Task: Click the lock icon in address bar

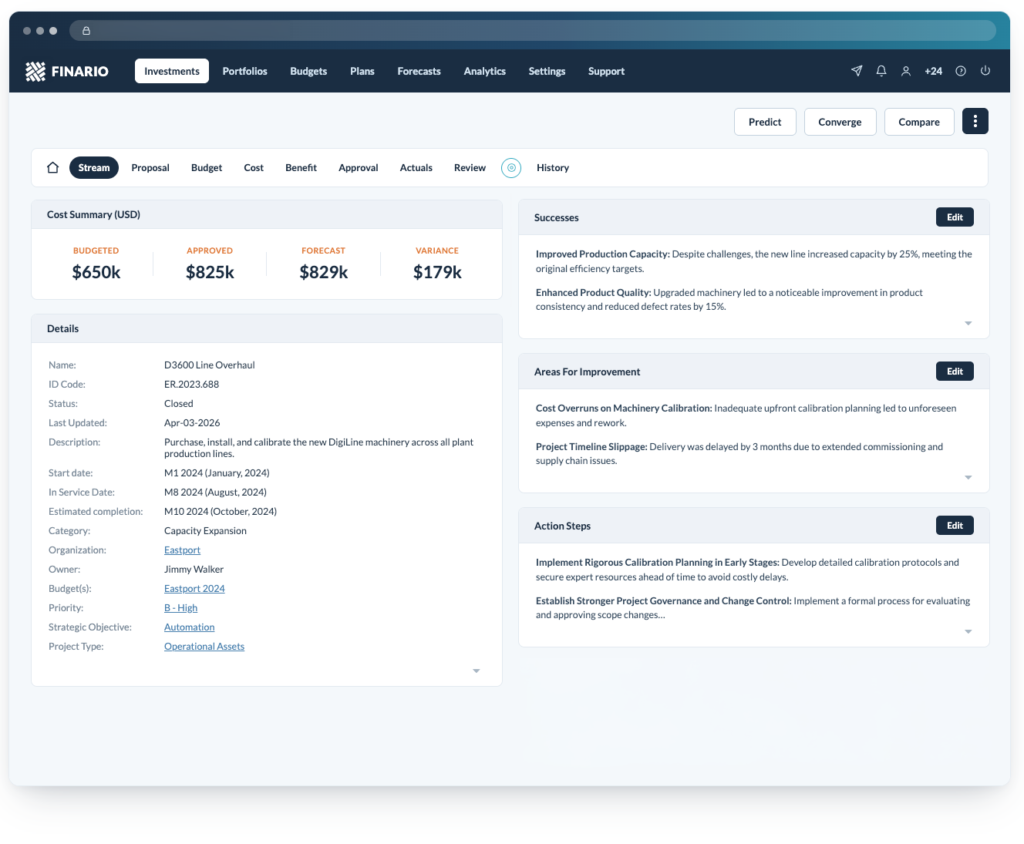Action: (x=86, y=31)
